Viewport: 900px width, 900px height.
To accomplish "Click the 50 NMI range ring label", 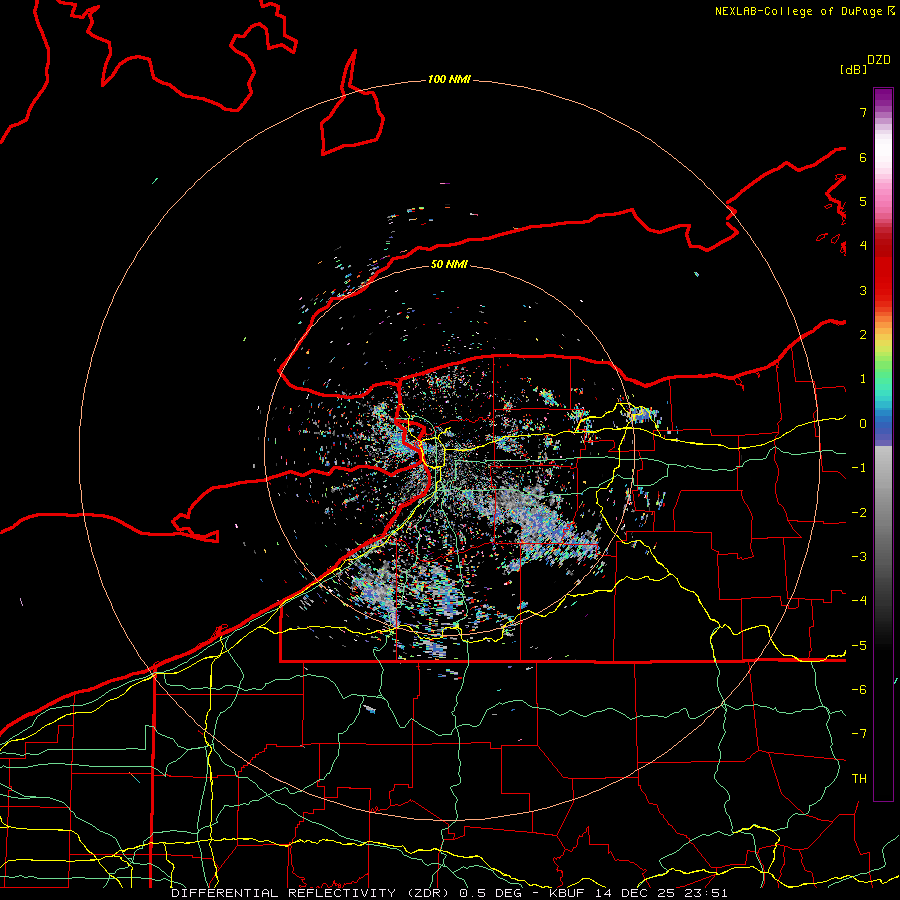I will [449, 264].
